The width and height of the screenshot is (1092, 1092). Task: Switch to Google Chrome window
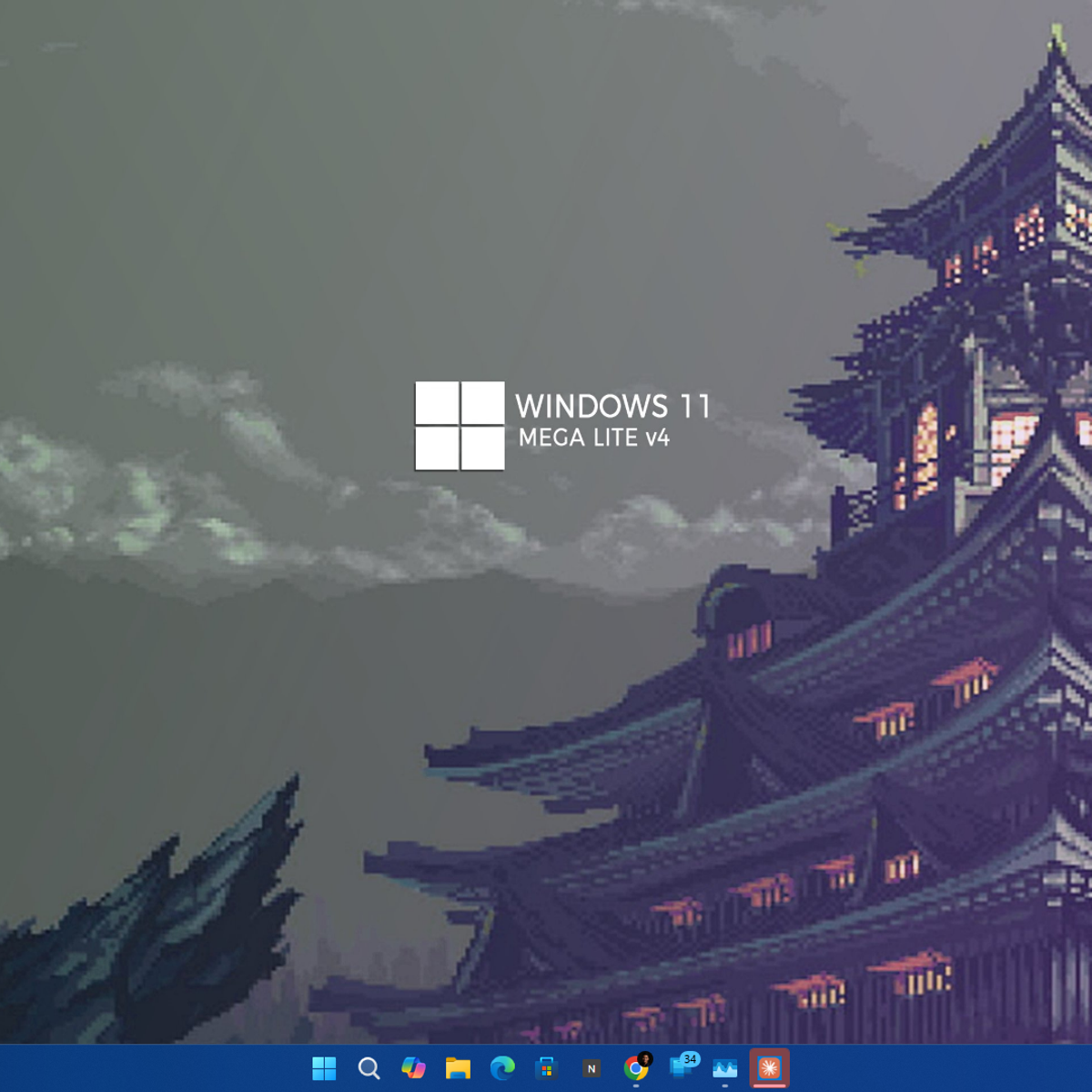click(x=636, y=1068)
